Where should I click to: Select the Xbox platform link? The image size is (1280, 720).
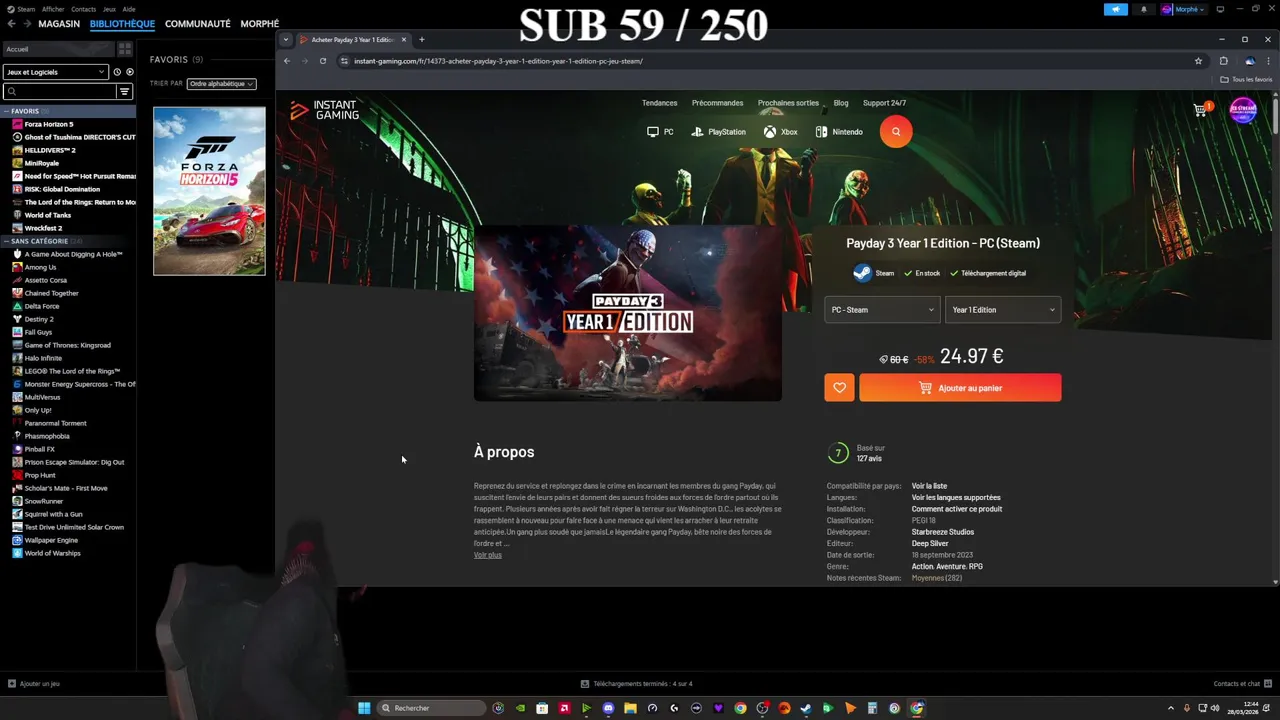click(x=780, y=132)
